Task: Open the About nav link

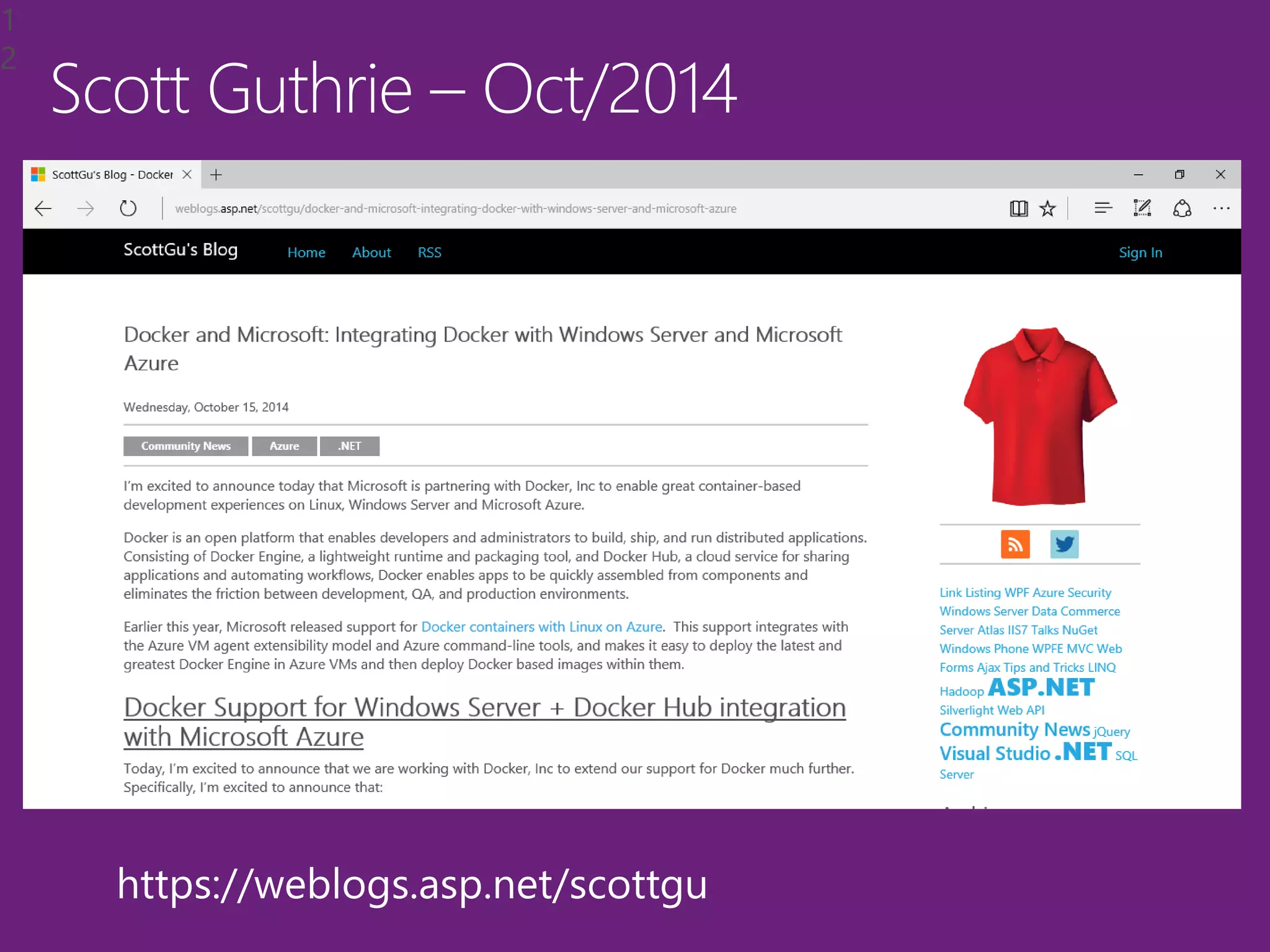Action: (x=371, y=252)
